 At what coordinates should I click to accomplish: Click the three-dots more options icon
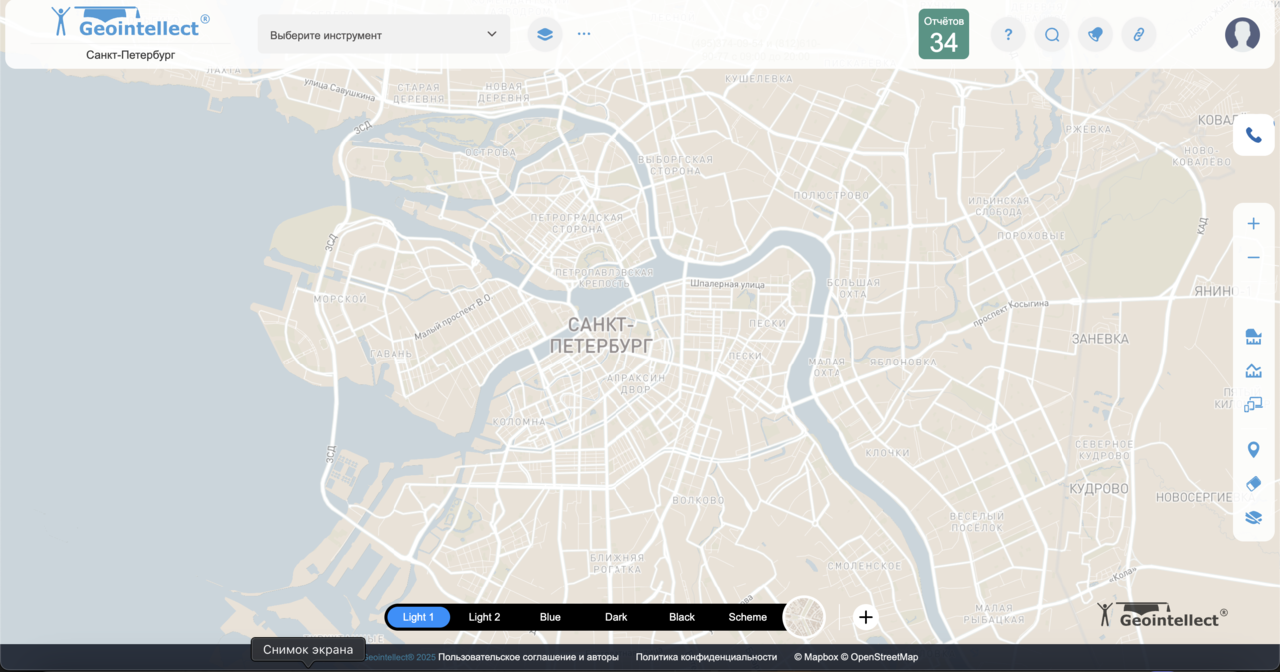point(584,34)
